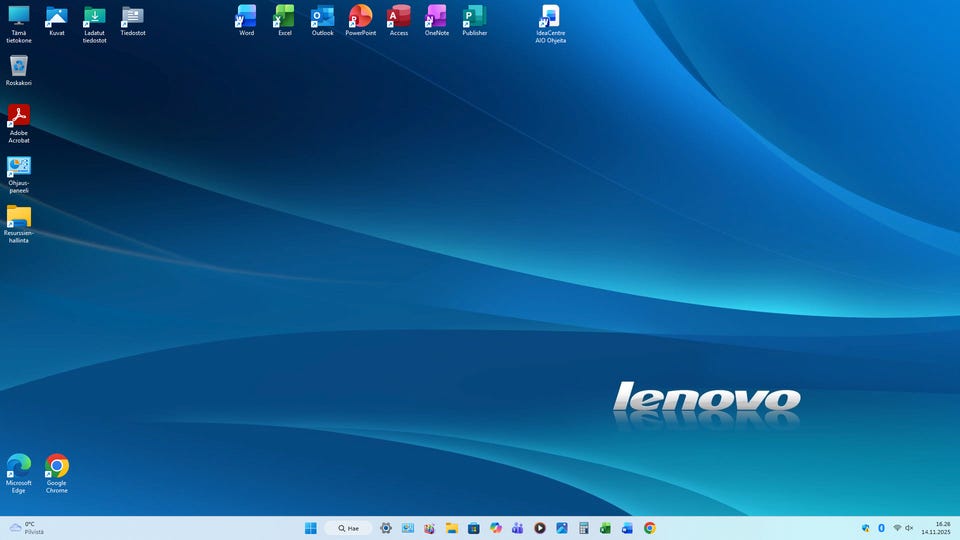Select the Google Chrome desktop shortcut
960x540 pixels.
(x=56, y=474)
